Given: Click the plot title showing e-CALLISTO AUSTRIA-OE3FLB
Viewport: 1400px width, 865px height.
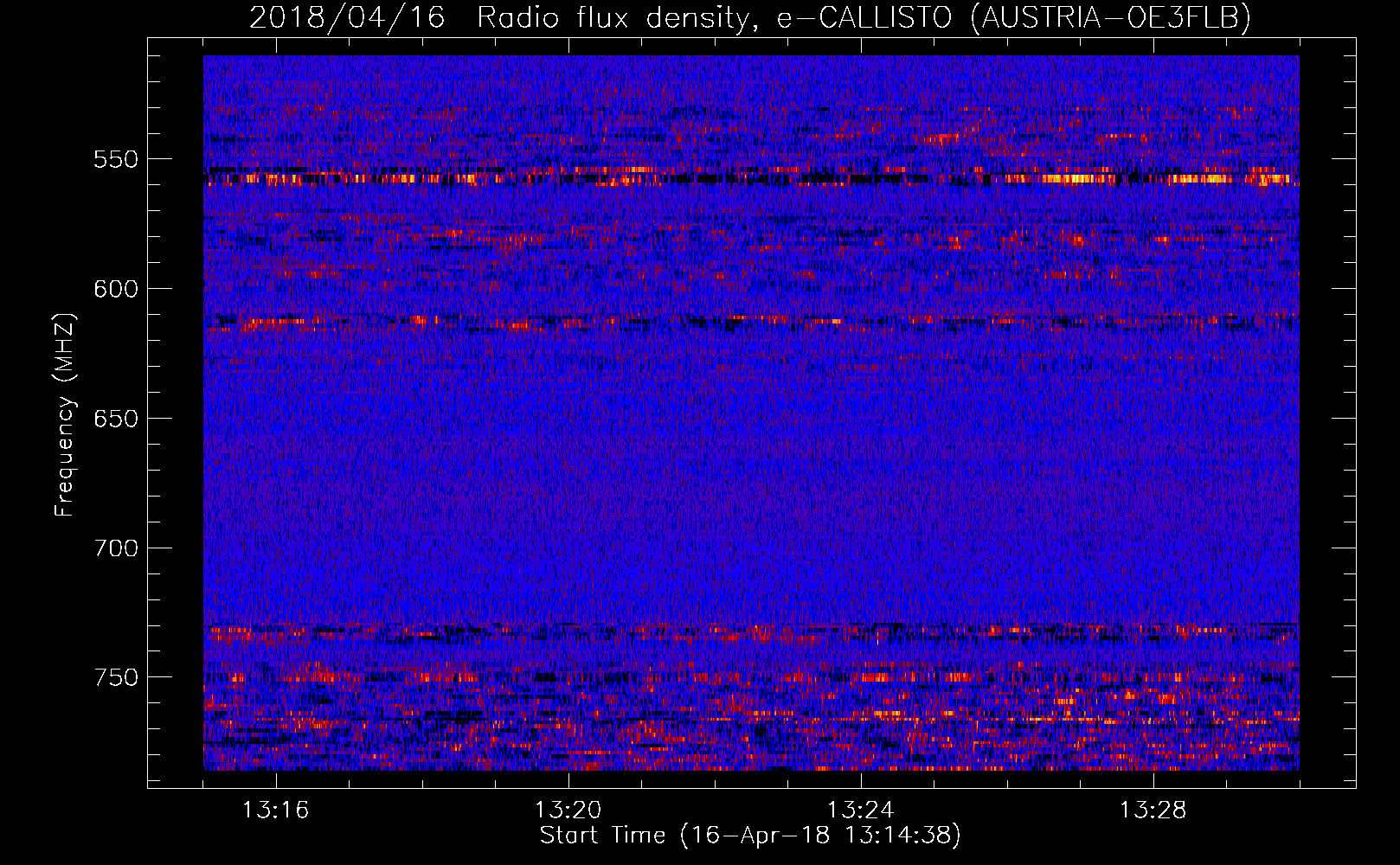Looking at the screenshot, I should tap(750, 17).
